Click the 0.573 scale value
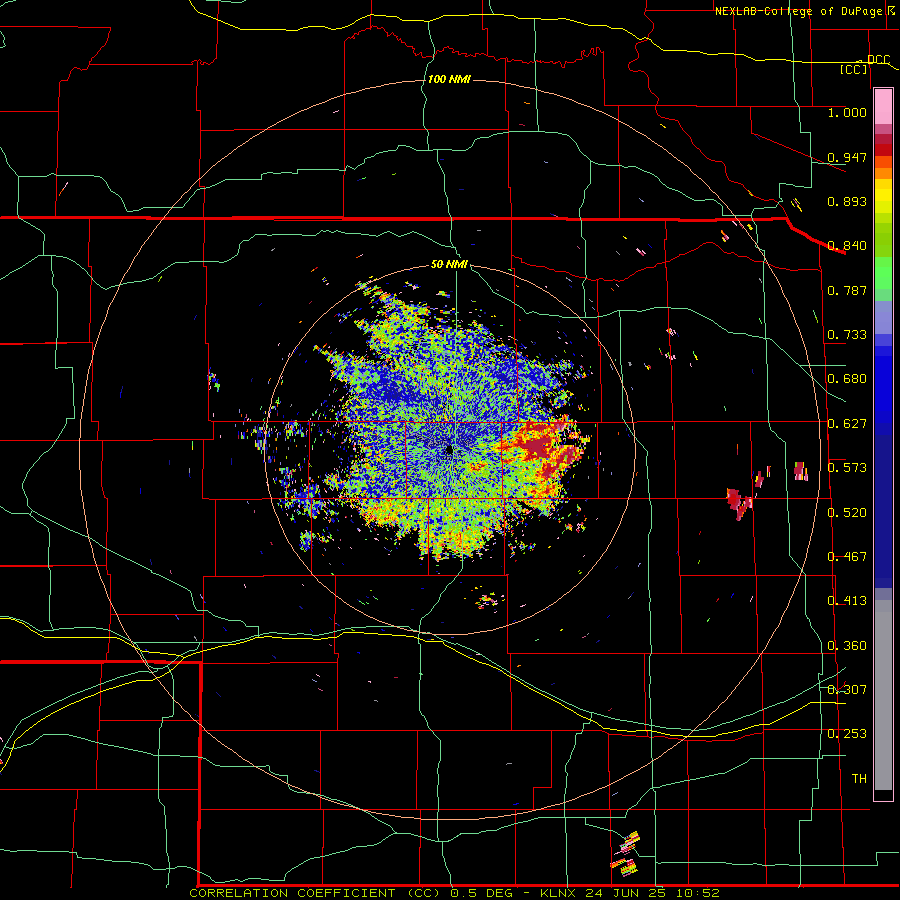900x900 pixels. [x=847, y=467]
